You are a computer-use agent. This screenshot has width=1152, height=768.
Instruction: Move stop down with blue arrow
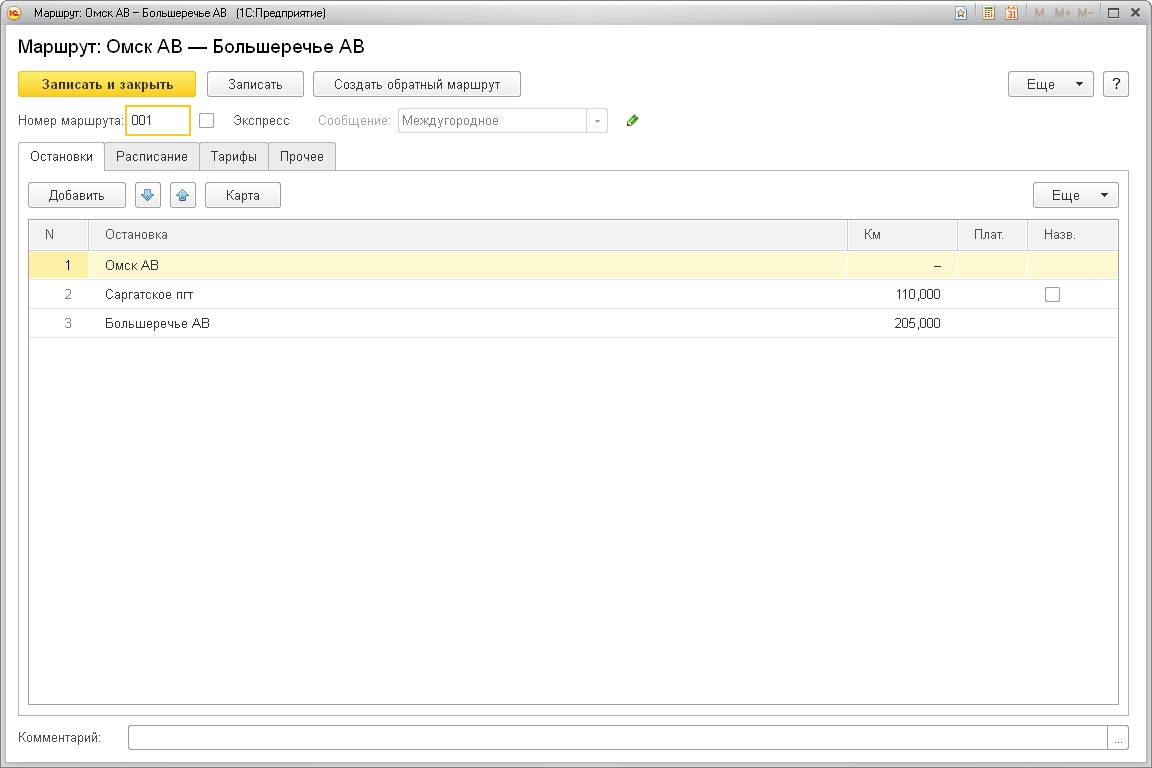pyautogui.click(x=148, y=195)
